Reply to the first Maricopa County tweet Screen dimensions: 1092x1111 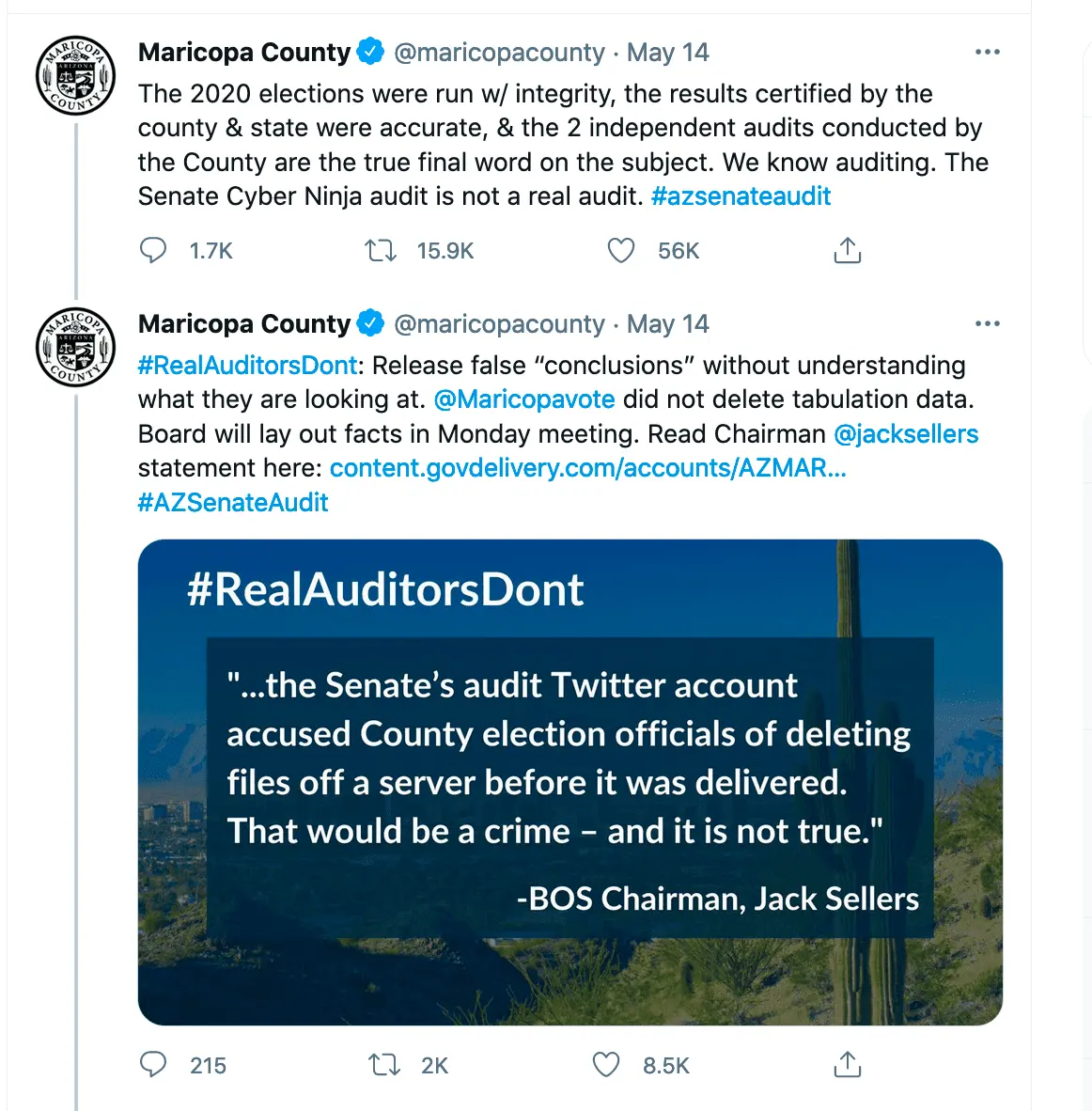click(153, 251)
